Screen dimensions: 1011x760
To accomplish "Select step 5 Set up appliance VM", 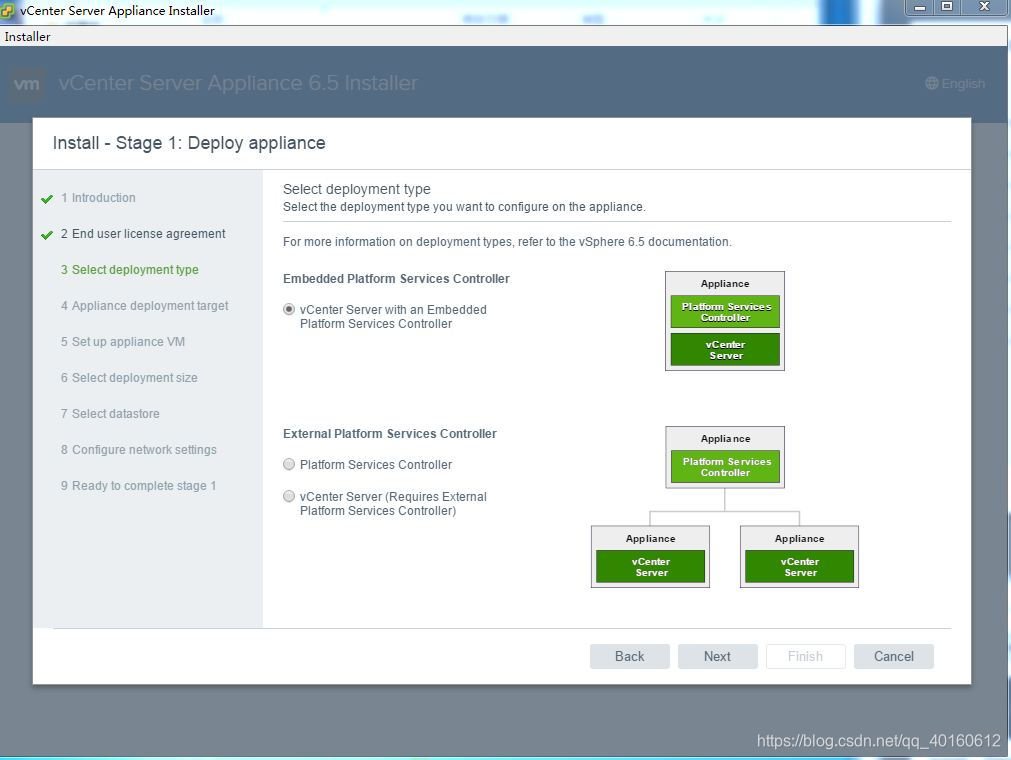I will point(123,342).
